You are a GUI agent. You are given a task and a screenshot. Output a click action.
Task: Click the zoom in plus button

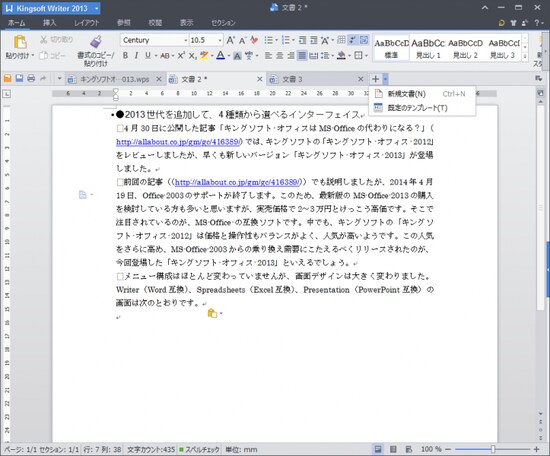536,449
